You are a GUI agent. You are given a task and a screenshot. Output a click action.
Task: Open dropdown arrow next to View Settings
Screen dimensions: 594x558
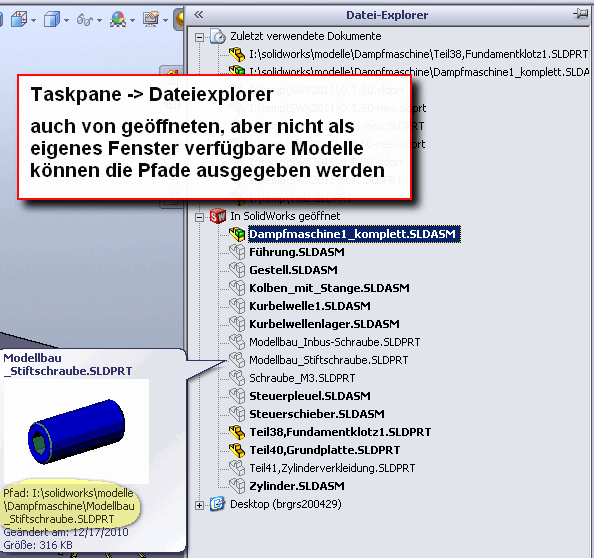tap(165, 20)
